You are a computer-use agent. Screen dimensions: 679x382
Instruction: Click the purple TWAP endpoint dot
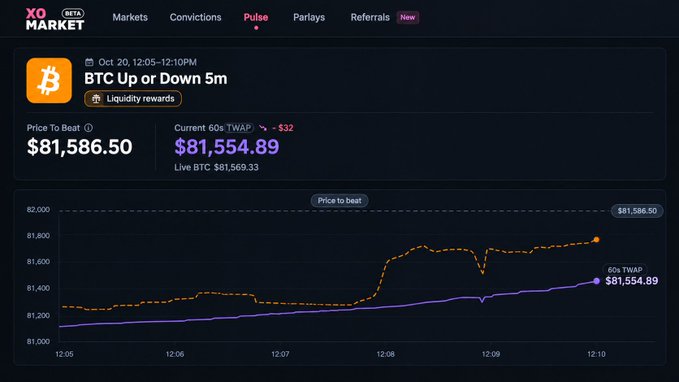[596, 281]
